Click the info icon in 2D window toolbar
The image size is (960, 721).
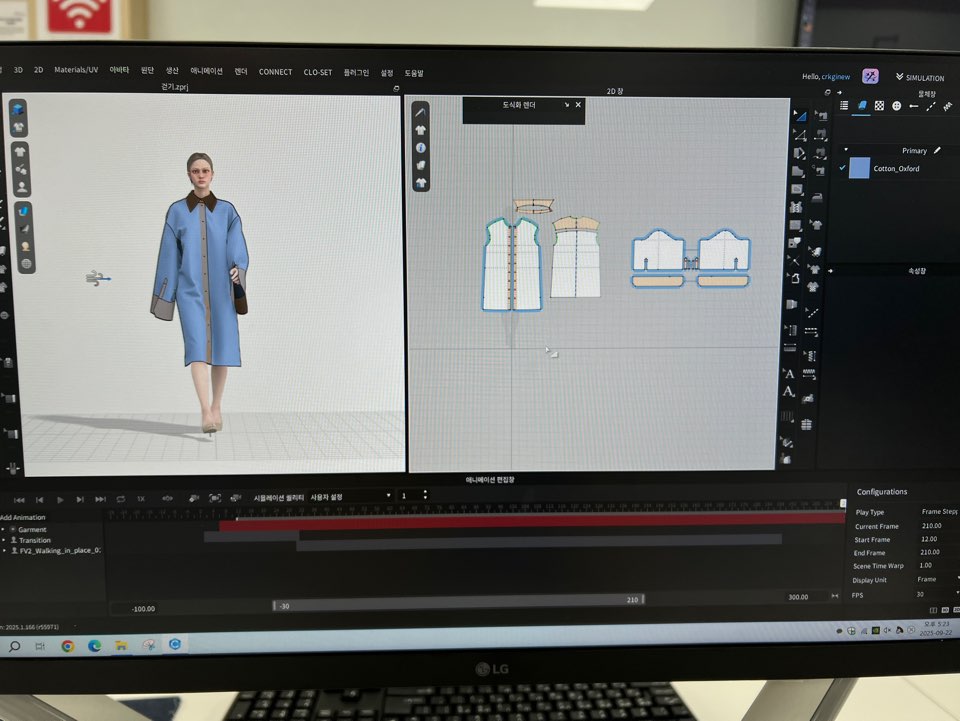421,147
